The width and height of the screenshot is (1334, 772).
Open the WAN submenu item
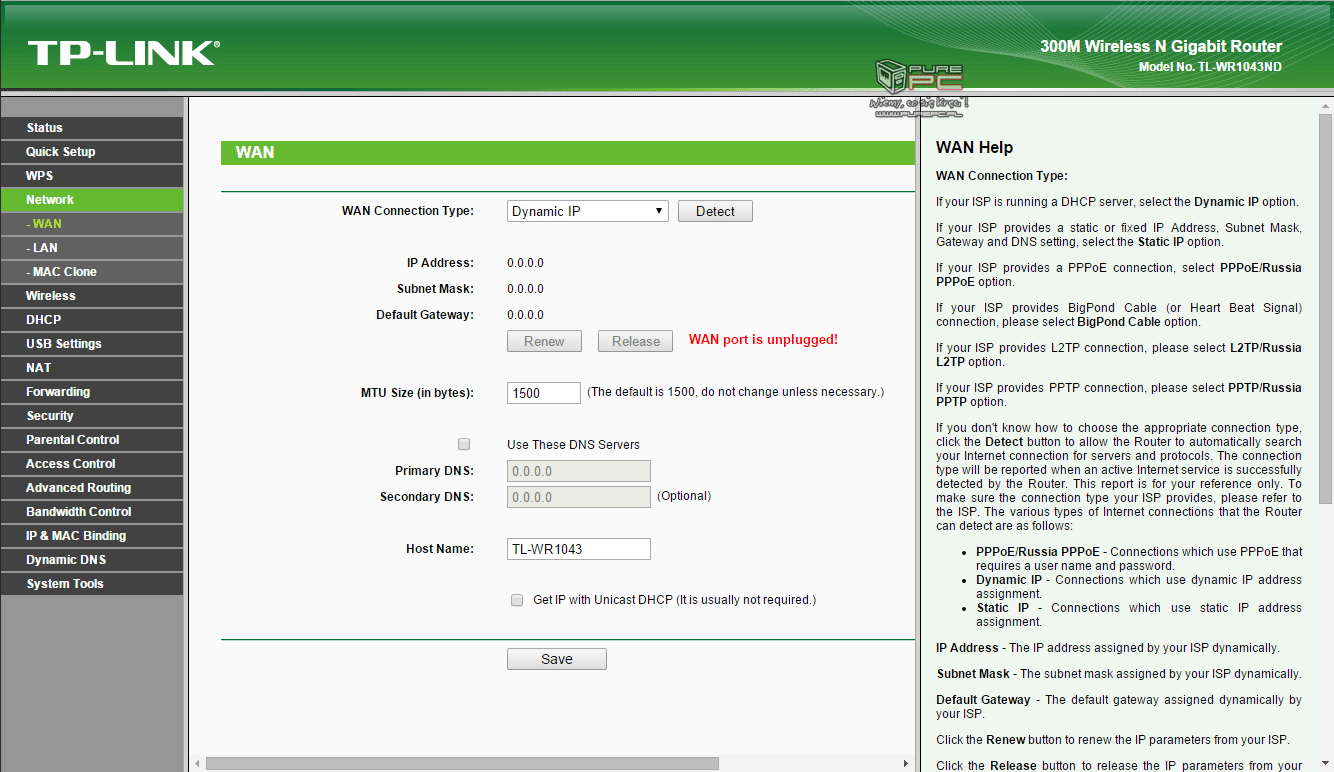(x=92, y=224)
